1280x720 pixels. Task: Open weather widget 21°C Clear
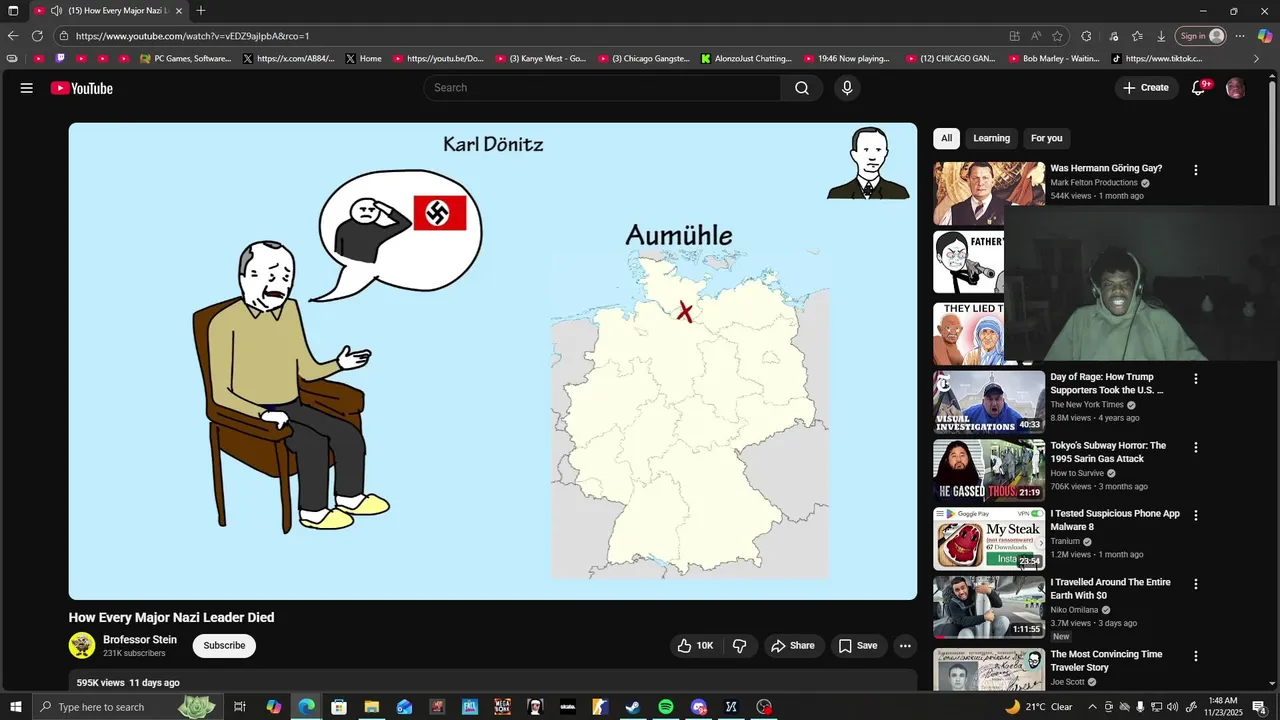coord(1038,707)
